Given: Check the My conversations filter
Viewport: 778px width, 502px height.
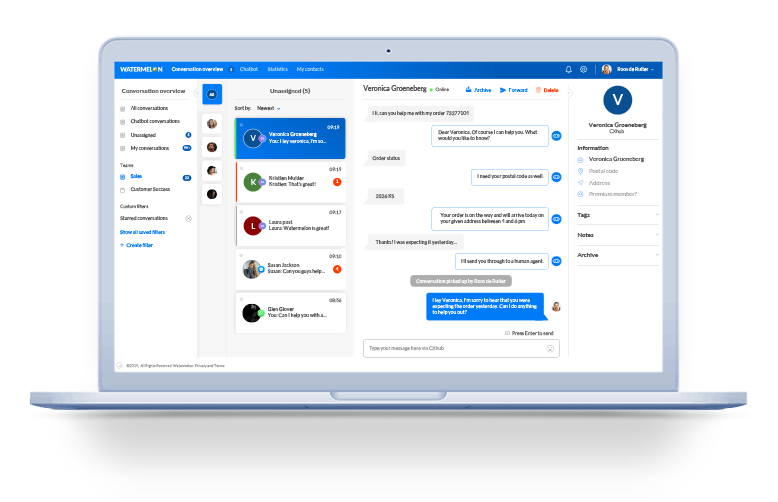Looking at the screenshot, I should 123,148.
